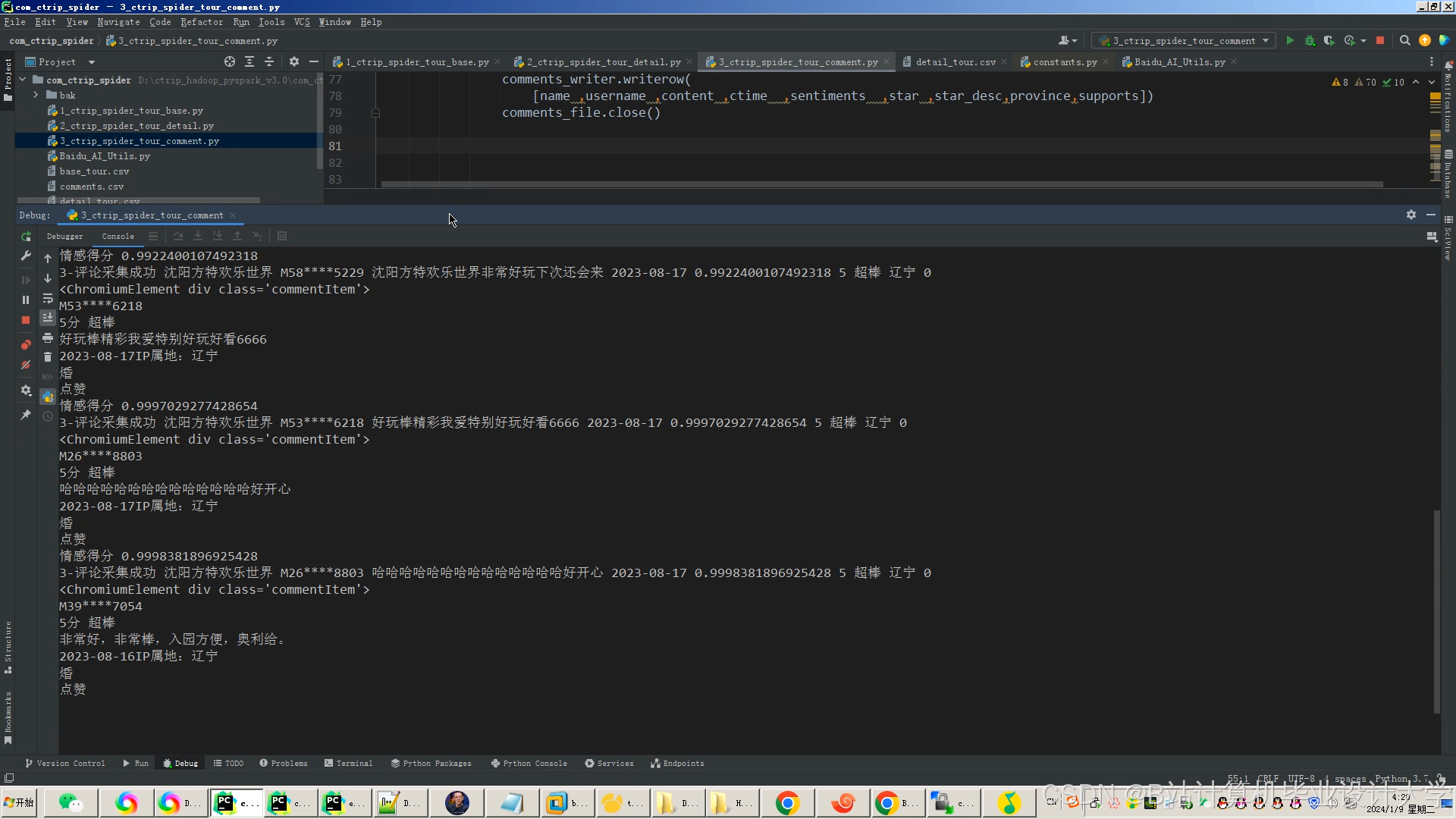1456x819 pixels.
Task: Print console output with the printer icon
Action: point(48,337)
